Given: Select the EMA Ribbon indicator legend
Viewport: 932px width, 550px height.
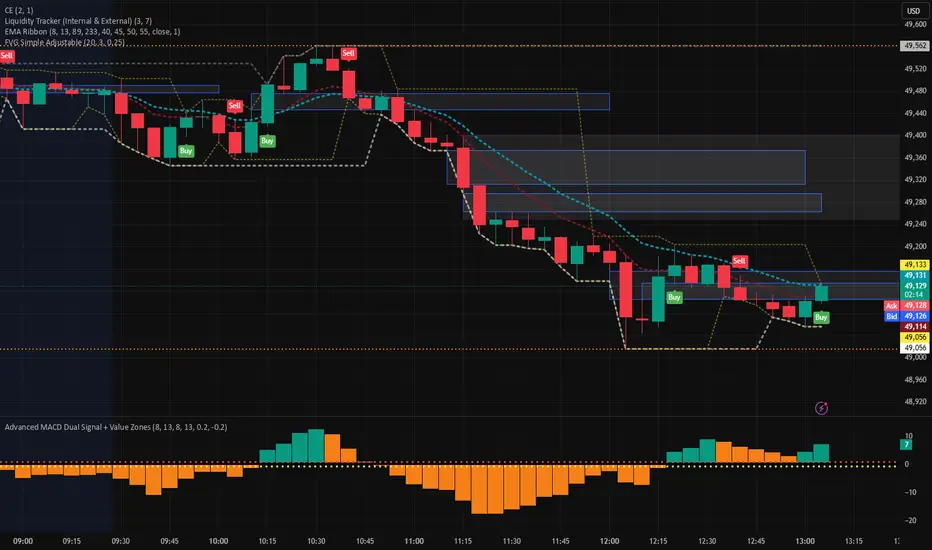Looking at the screenshot, I should (92, 32).
